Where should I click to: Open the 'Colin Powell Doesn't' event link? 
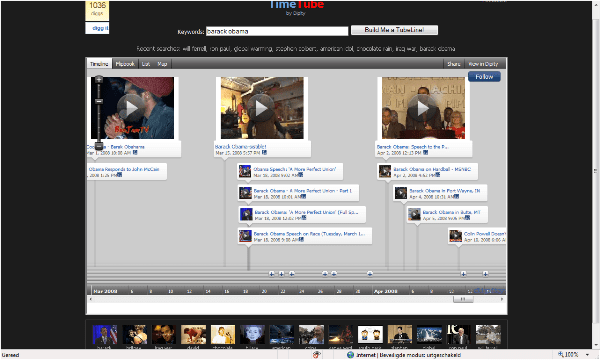pyautogui.click(x=485, y=233)
